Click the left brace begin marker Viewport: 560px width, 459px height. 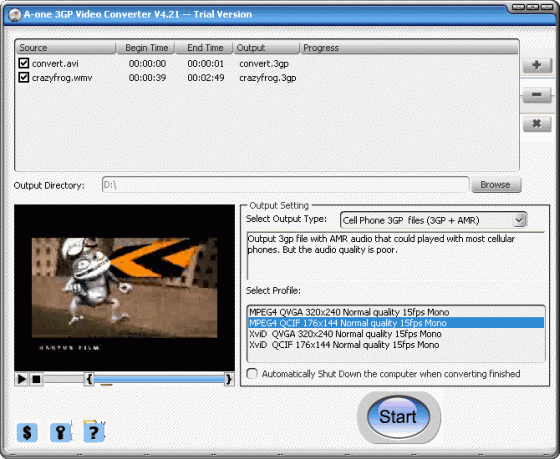tap(89, 379)
